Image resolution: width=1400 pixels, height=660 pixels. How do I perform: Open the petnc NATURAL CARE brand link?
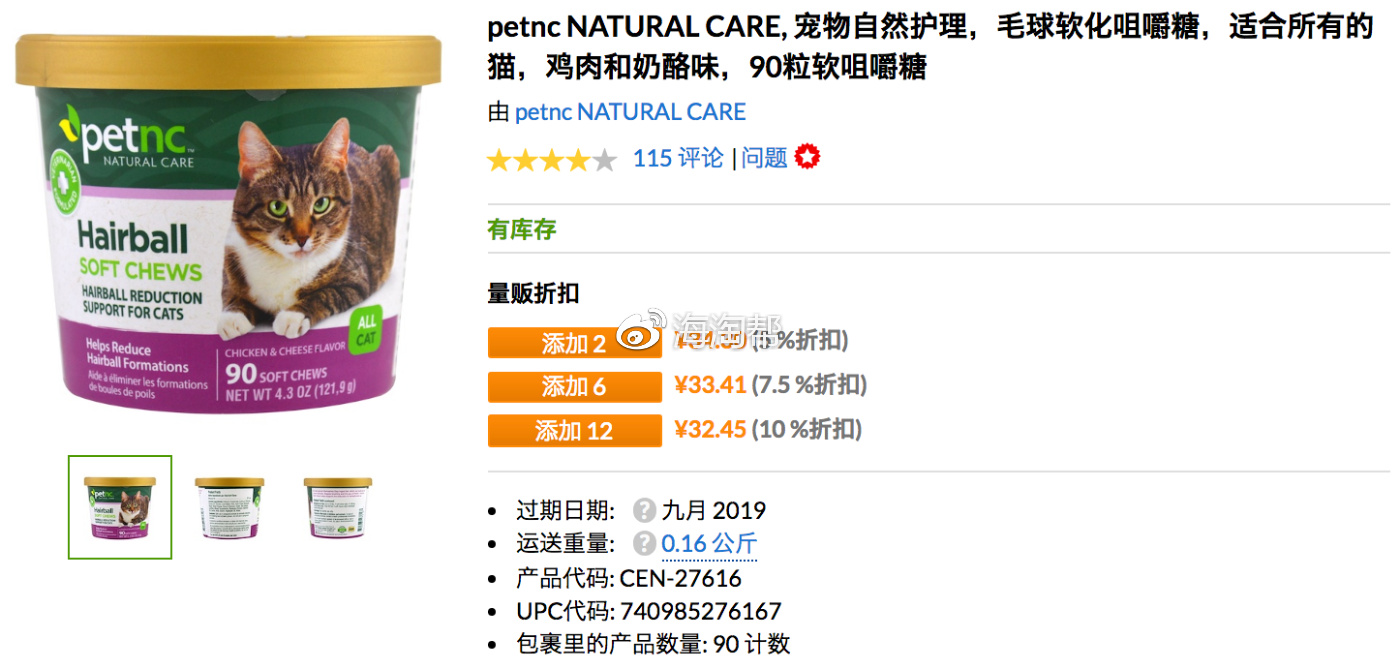[630, 112]
